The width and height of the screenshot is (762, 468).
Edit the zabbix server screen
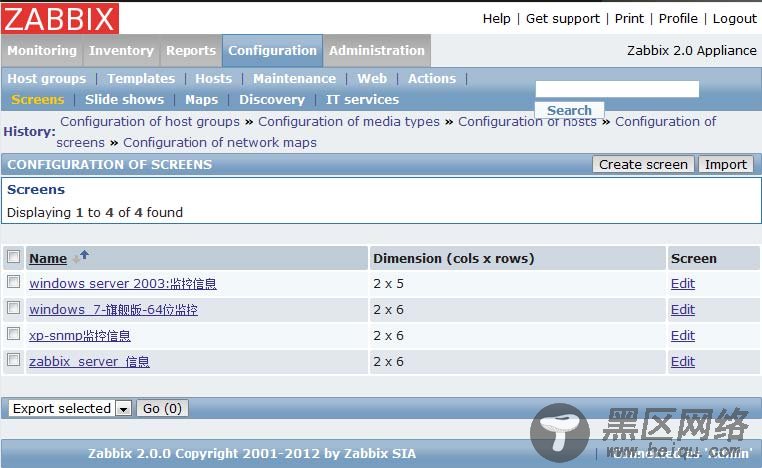pyautogui.click(x=683, y=362)
